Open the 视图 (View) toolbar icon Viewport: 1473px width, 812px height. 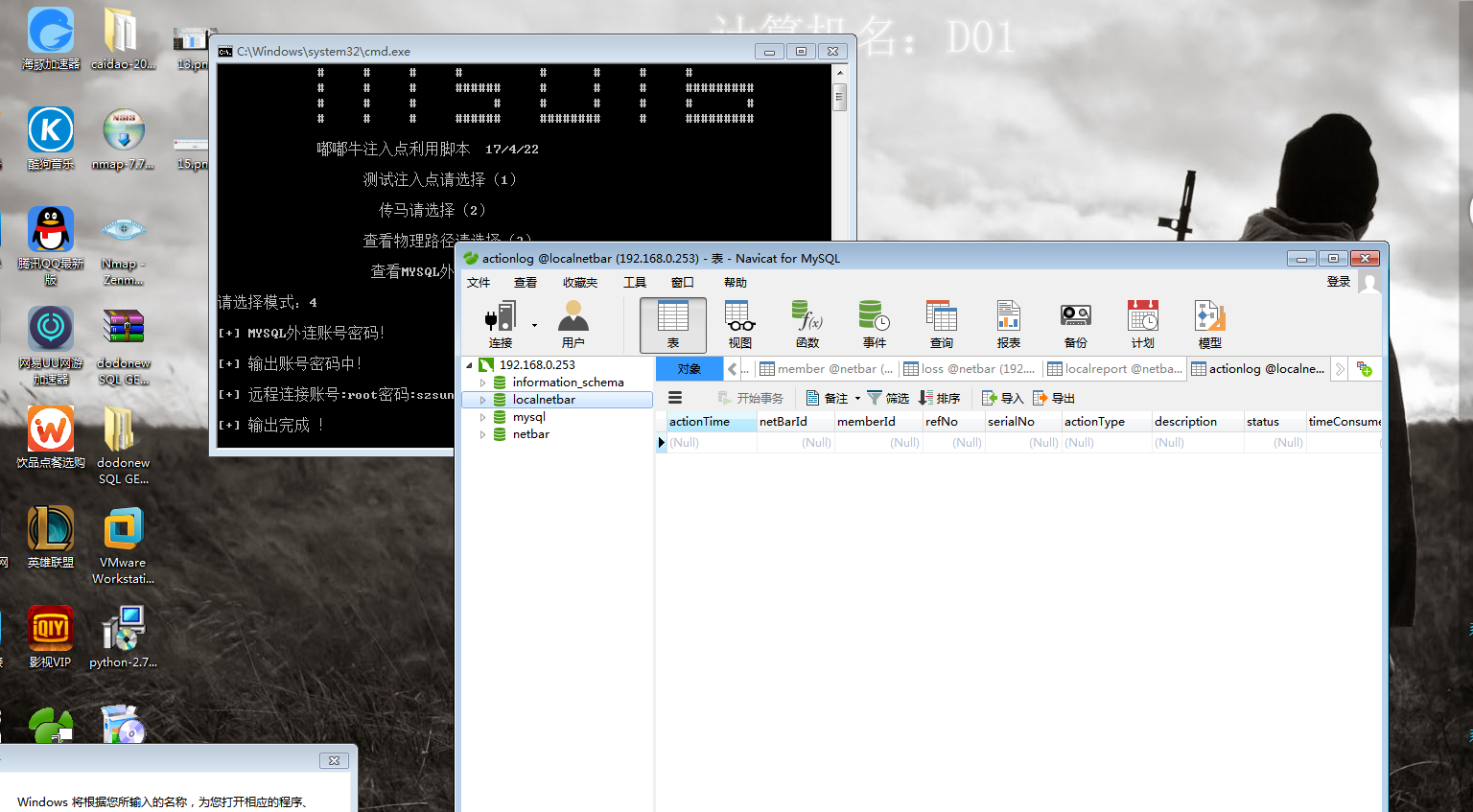coord(740,325)
